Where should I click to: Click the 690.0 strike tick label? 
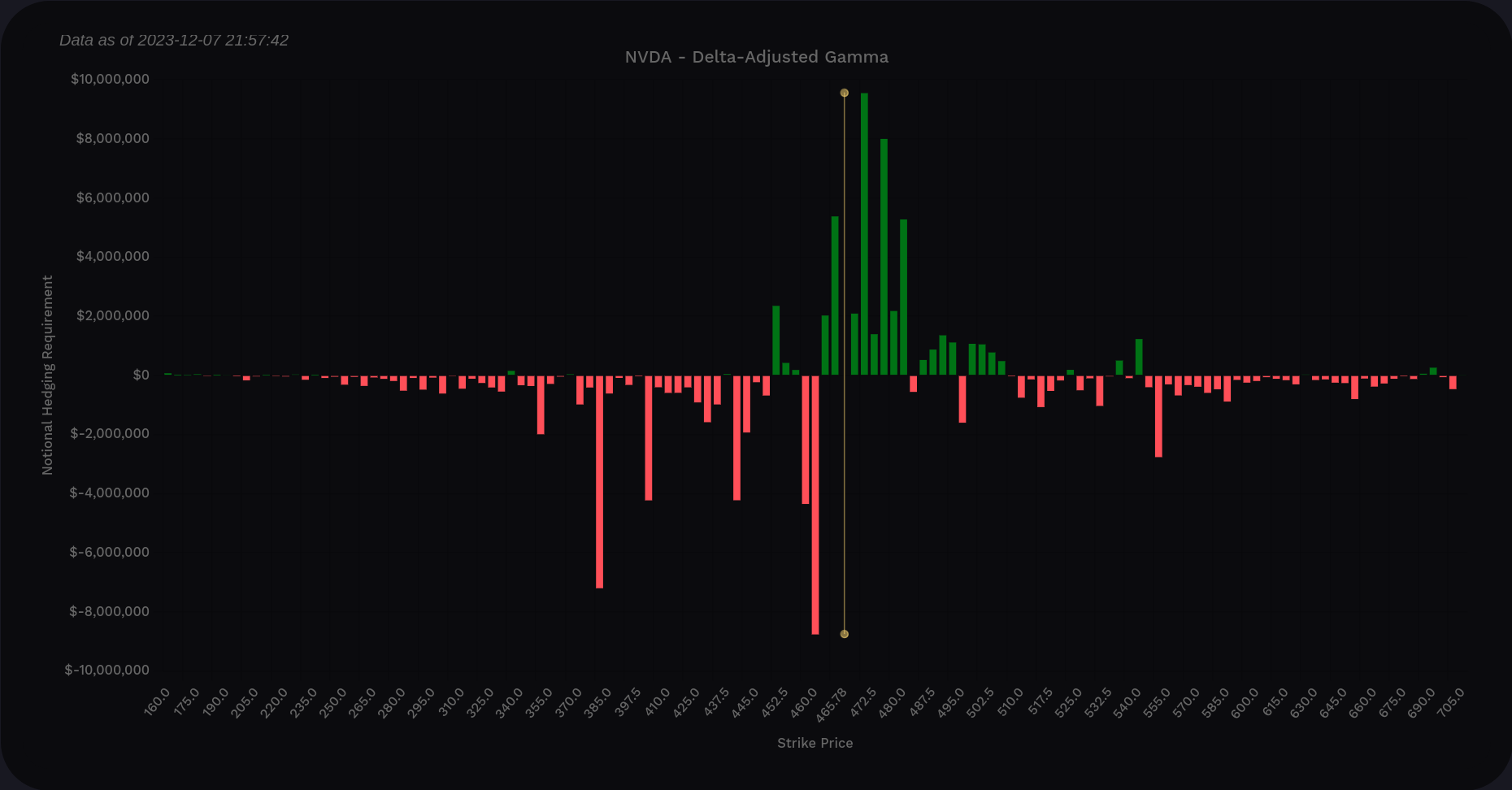click(1421, 701)
